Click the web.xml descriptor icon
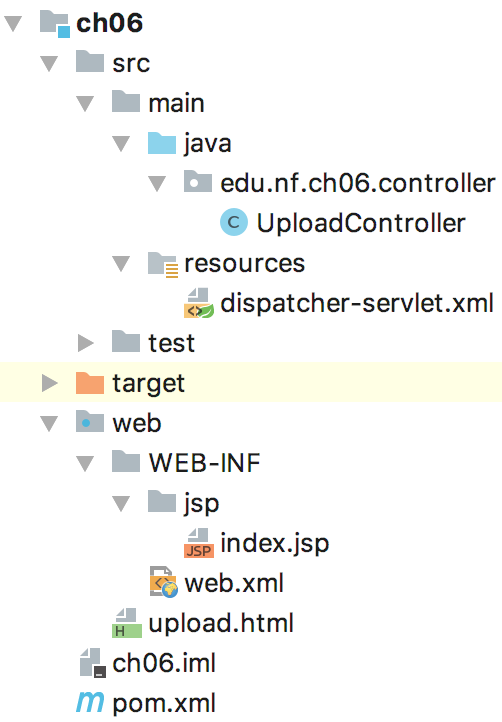Screen dimensions: 502x722 [x=163, y=583]
